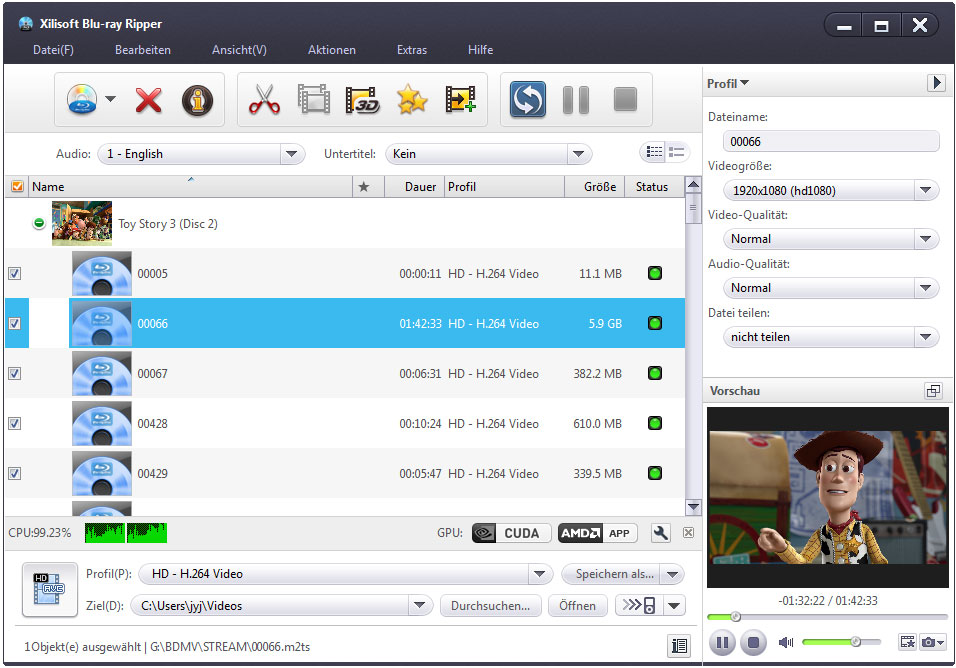Open the Videogröße 1920x1080 dropdown

831,190
